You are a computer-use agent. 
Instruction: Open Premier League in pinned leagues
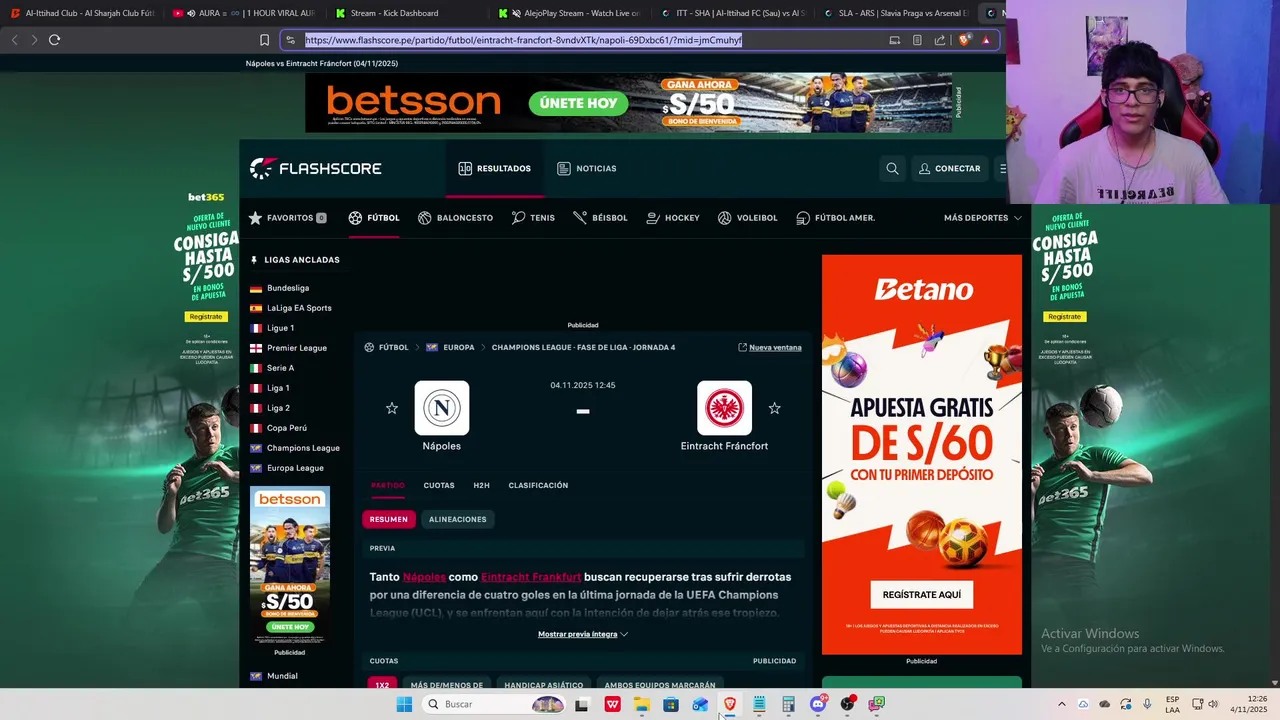[x=297, y=348]
